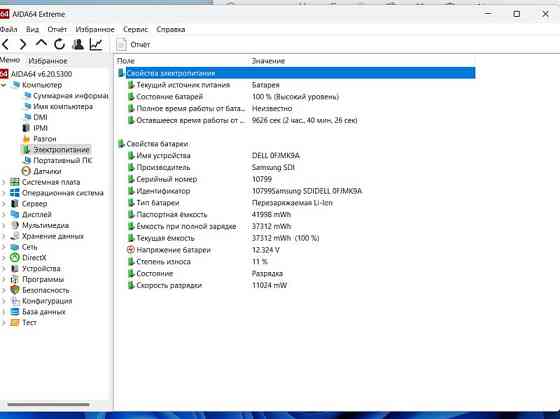Click the Поле column header
Image resolution: width=560 pixels, height=419 pixels.
[x=126, y=61]
